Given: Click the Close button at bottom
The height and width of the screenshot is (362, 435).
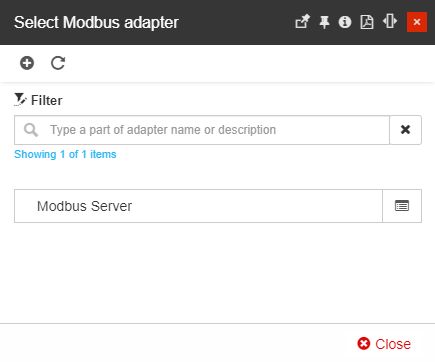Looking at the screenshot, I should pos(384,344).
